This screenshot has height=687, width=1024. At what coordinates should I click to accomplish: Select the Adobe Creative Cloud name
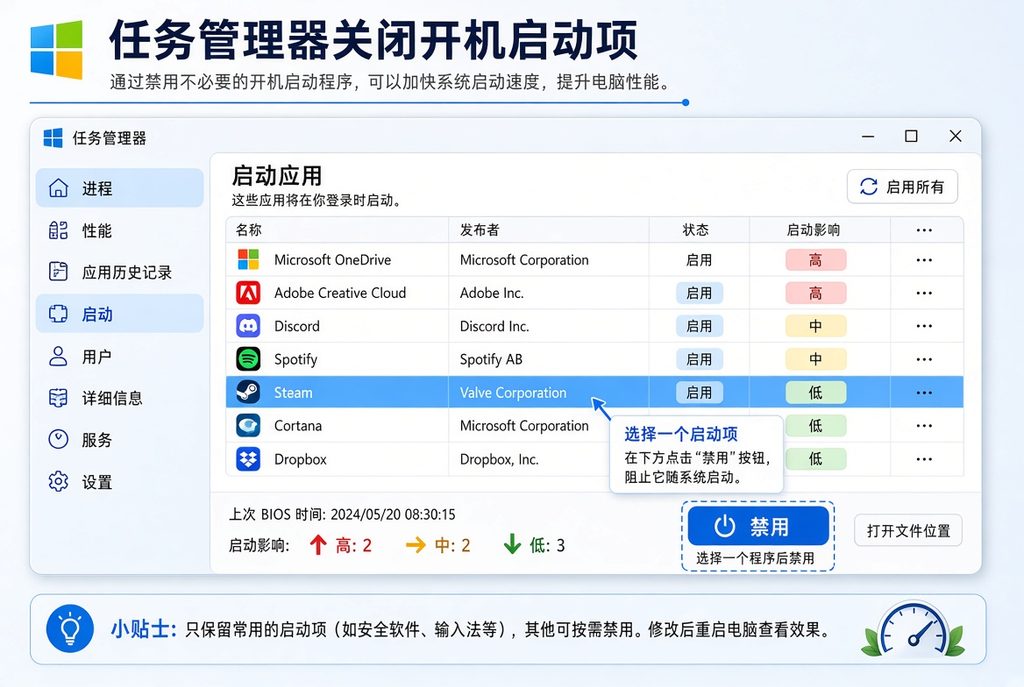(340, 293)
